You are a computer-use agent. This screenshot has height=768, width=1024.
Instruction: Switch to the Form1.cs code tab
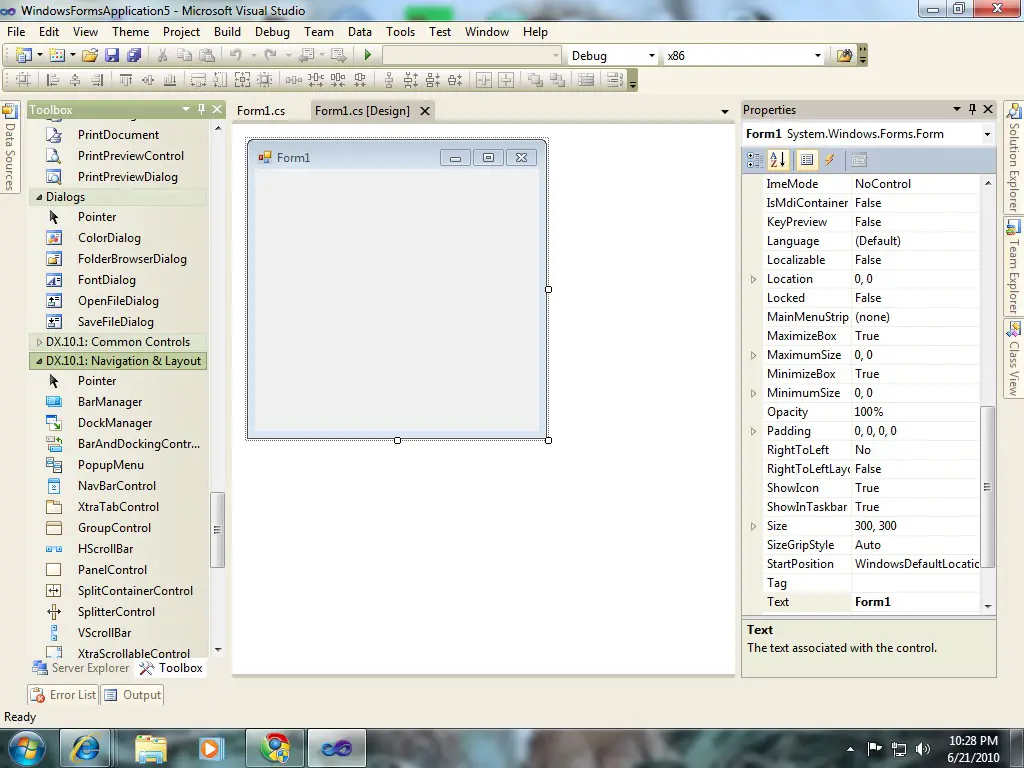pos(261,111)
